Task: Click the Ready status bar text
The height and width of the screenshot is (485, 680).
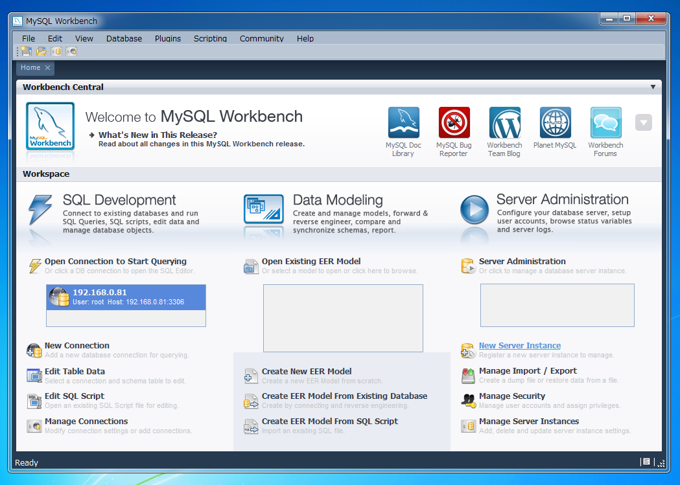Action: 26,463
